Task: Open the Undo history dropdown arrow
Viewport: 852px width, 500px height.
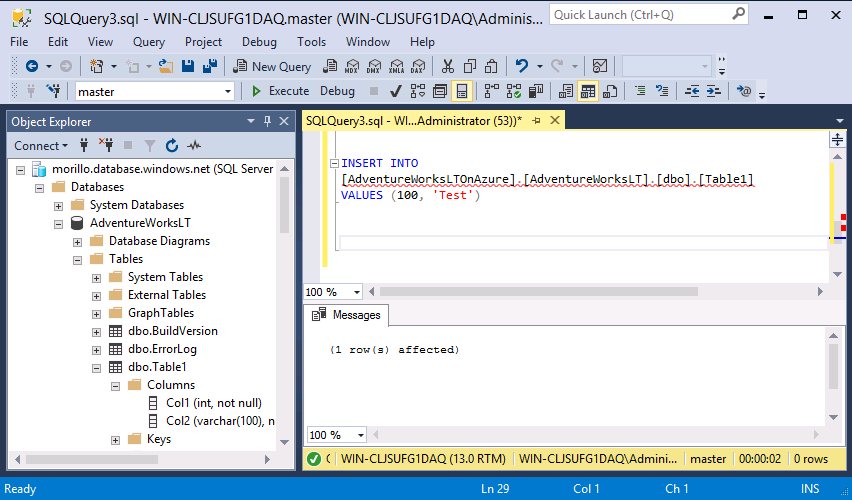Action: pos(540,67)
